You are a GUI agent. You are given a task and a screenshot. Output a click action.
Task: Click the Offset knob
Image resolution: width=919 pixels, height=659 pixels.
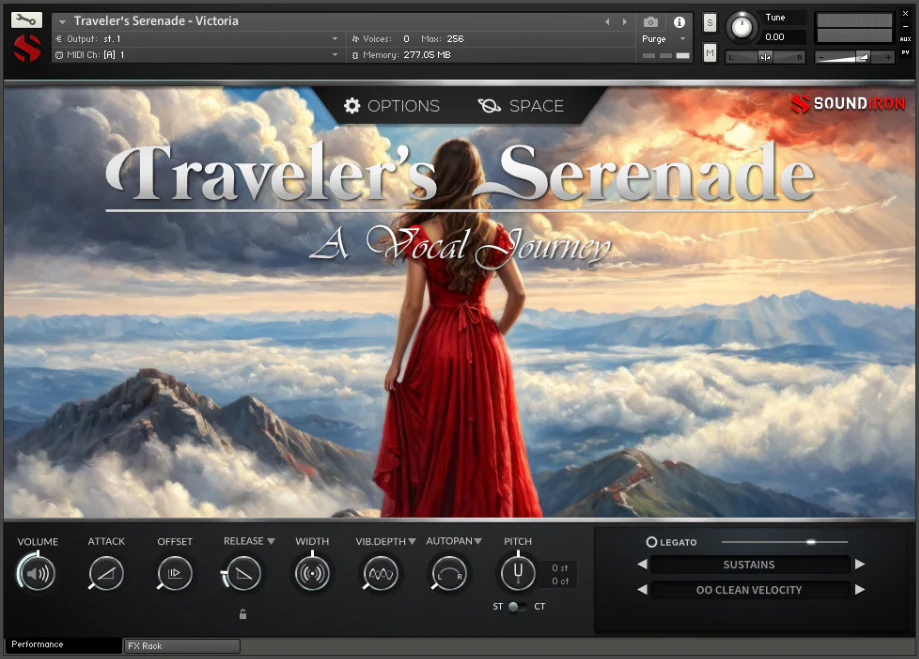coord(174,573)
